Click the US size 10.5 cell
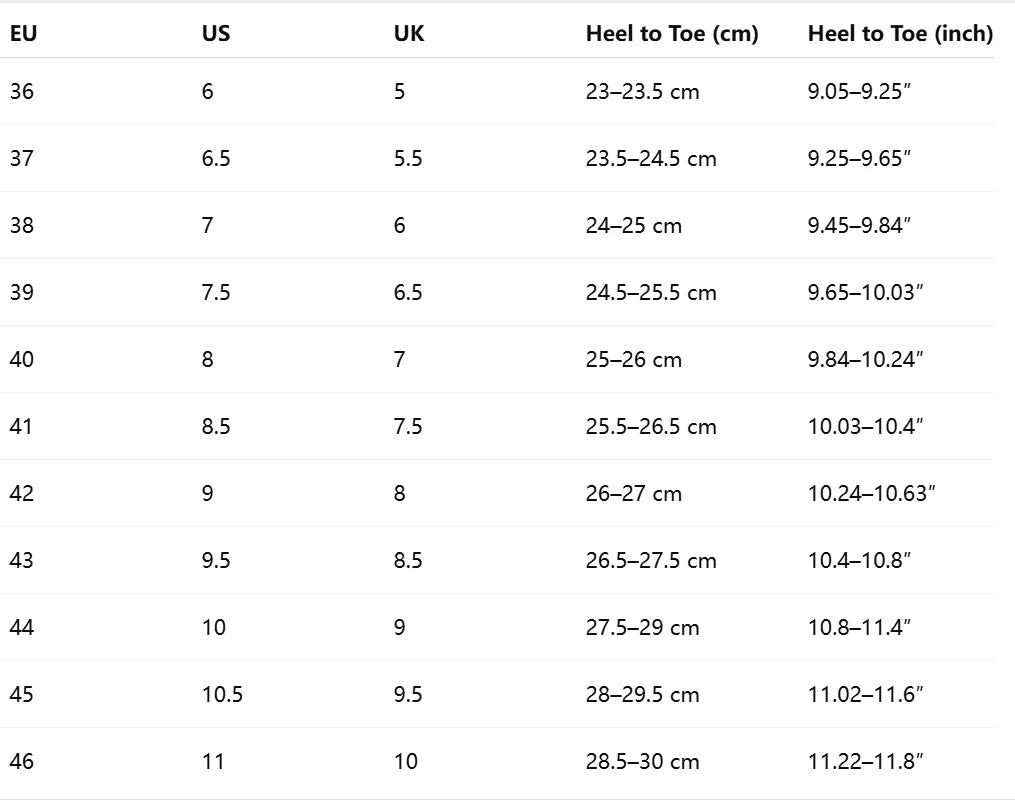The height and width of the screenshot is (800, 1015). pyautogui.click(x=222, y=695)
